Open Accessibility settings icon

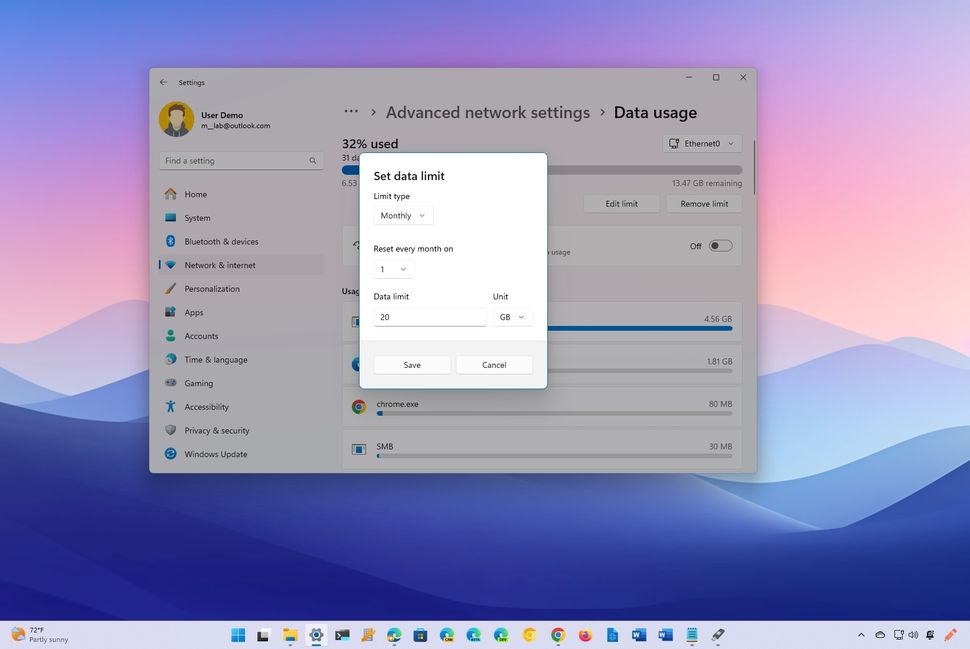pyautogui.click(x=172, y=407)
